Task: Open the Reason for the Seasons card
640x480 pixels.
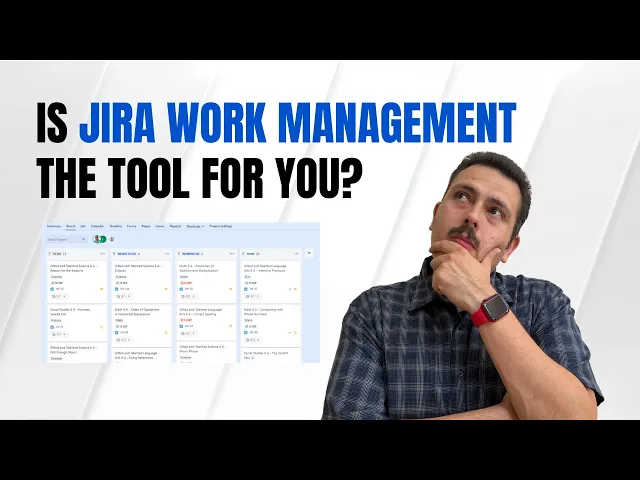Action: [77, 282]
